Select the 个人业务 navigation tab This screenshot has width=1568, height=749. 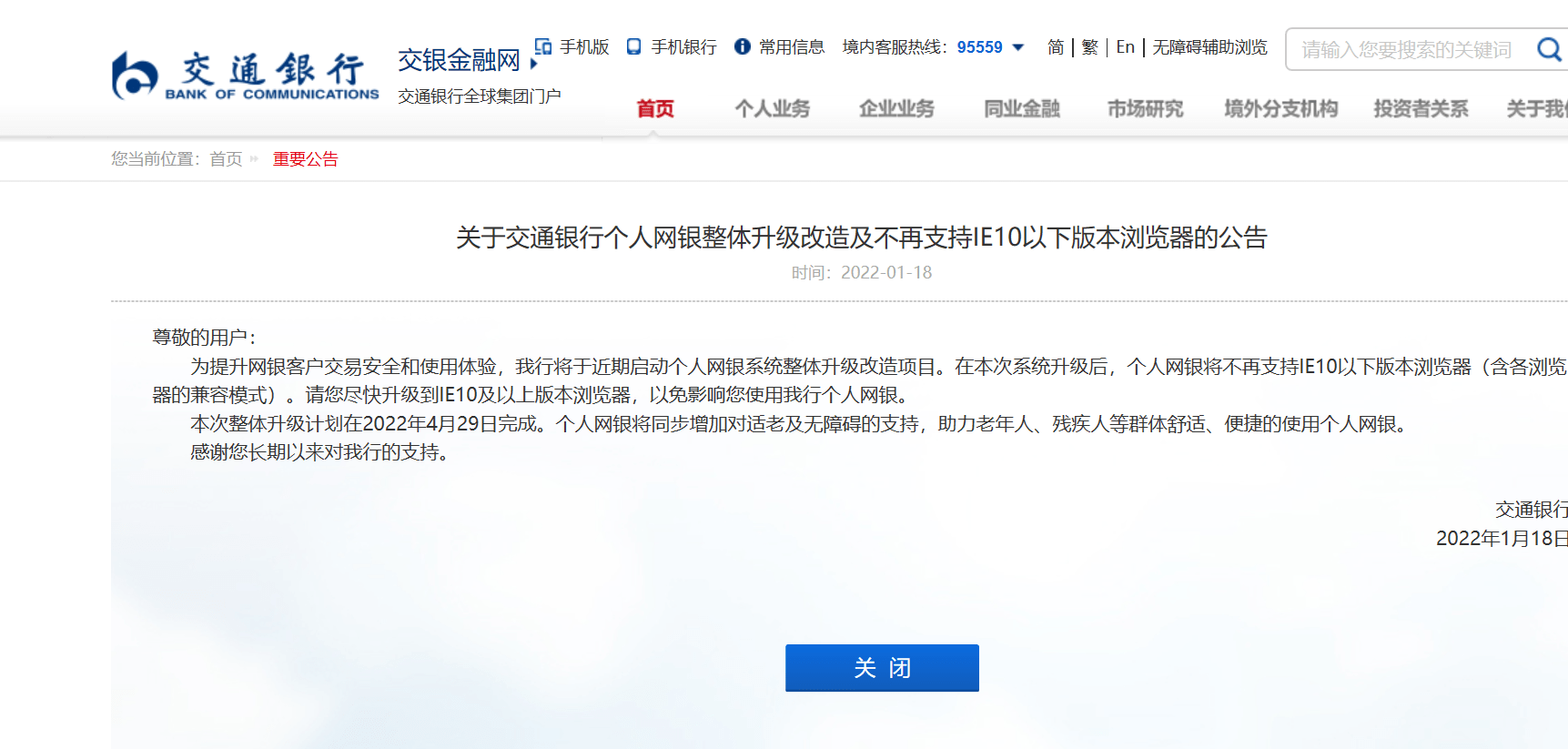click(773, 109)
